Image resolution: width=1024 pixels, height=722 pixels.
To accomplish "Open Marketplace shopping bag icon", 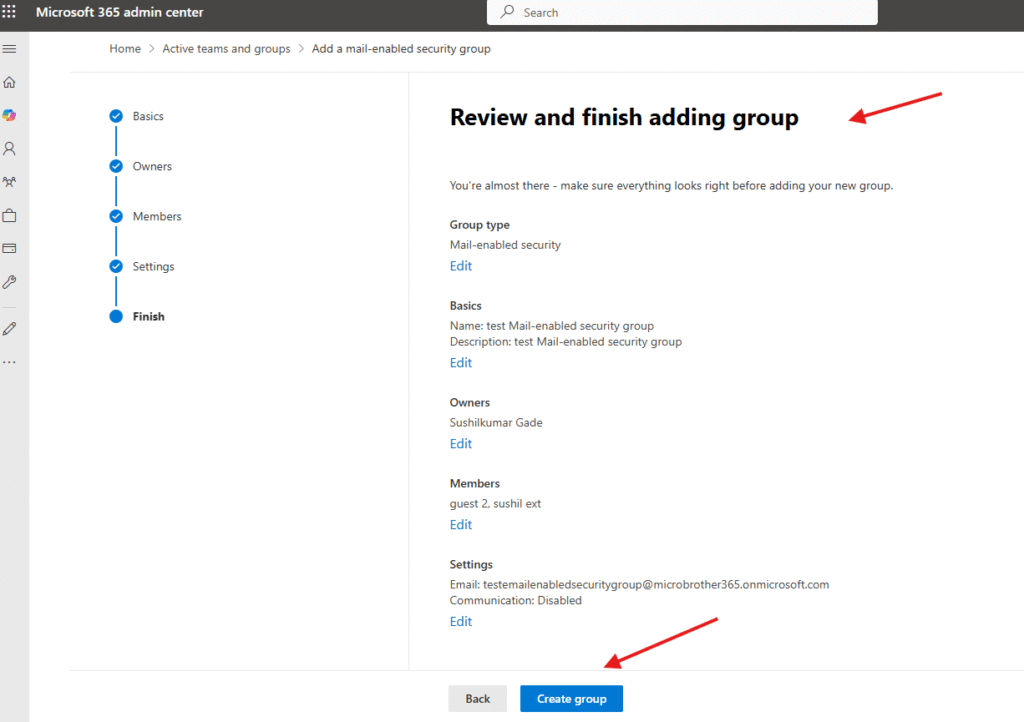I will tap(10, 215).
